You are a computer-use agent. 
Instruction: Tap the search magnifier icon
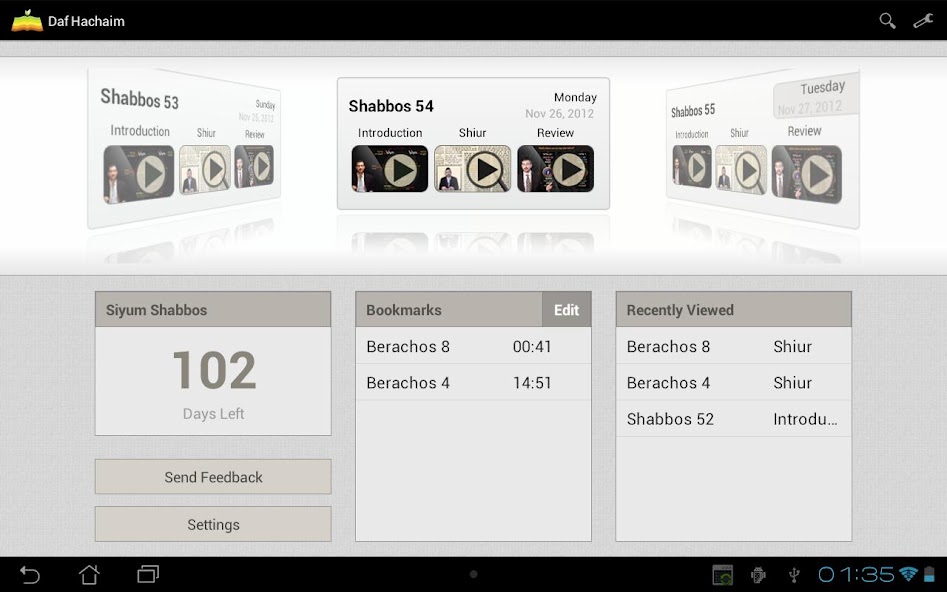coord(887,21)
